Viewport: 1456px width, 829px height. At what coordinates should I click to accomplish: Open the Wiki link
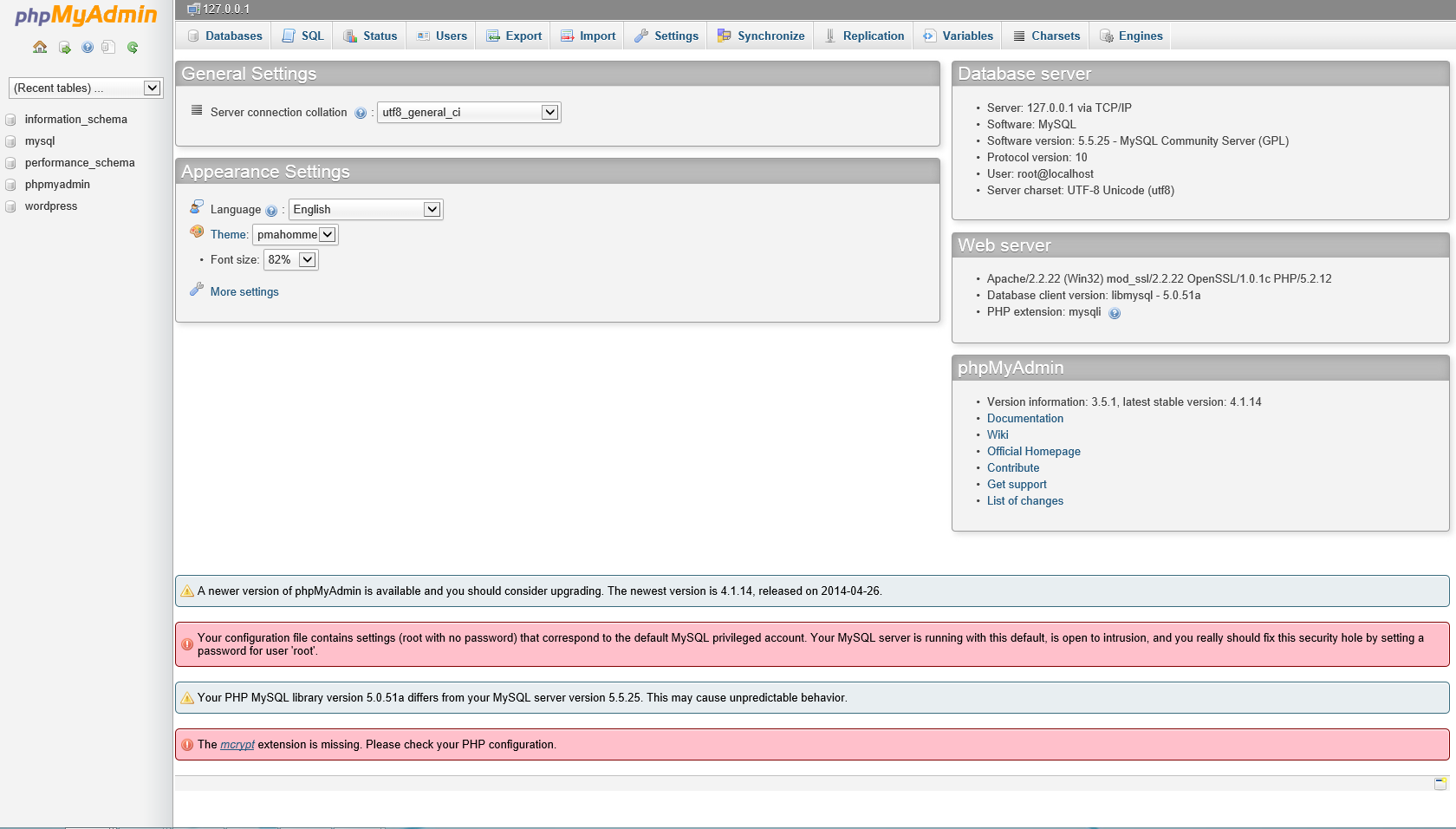(998, 435)
